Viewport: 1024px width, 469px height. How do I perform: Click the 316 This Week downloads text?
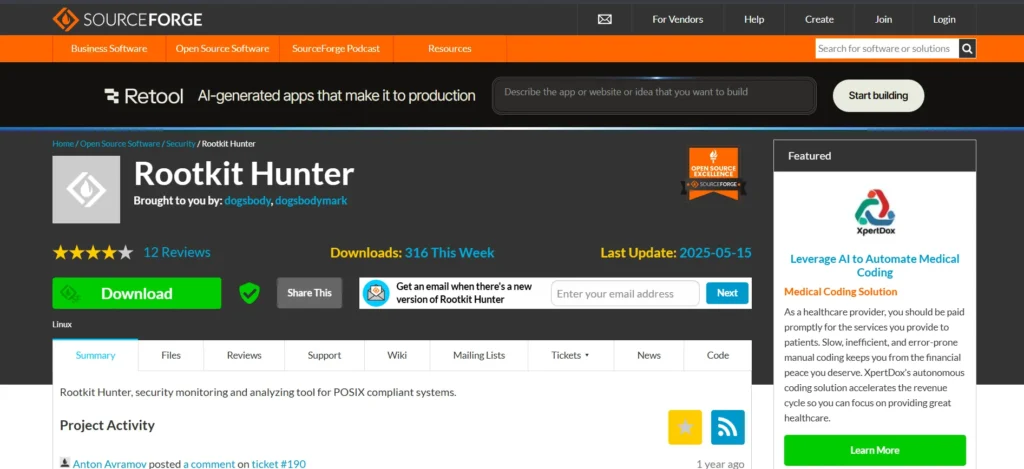click(449, 253)
